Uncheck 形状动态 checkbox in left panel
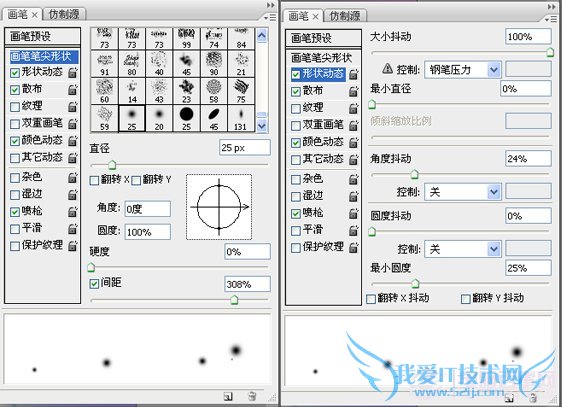562x407 pixels. pos(15,73)
